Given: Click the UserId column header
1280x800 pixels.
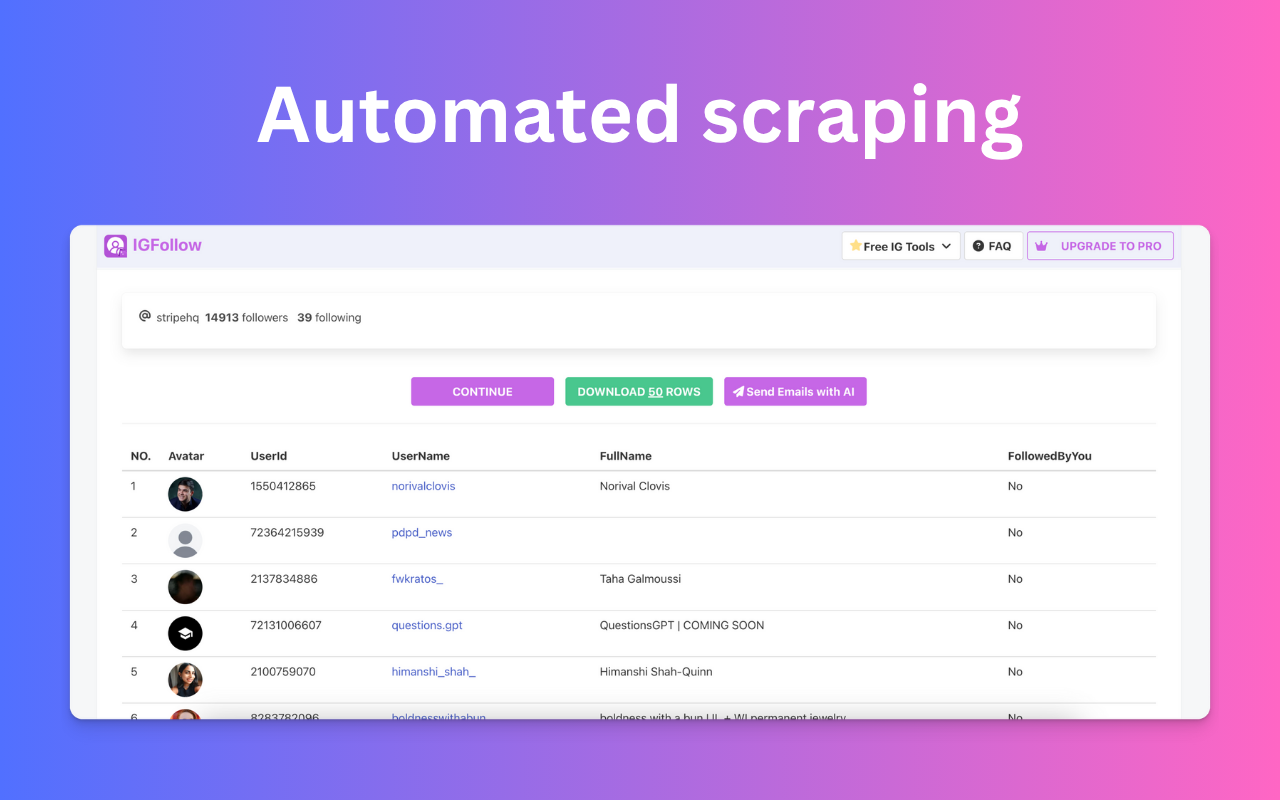Looking at the screenshot, I should pos(269,456).
